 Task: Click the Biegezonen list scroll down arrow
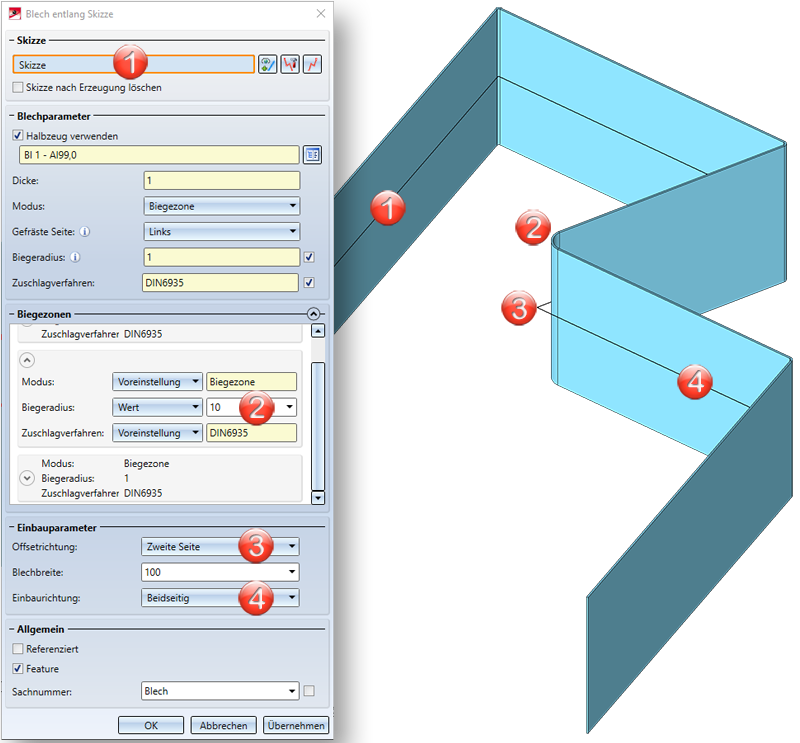(x=318, y=498)
